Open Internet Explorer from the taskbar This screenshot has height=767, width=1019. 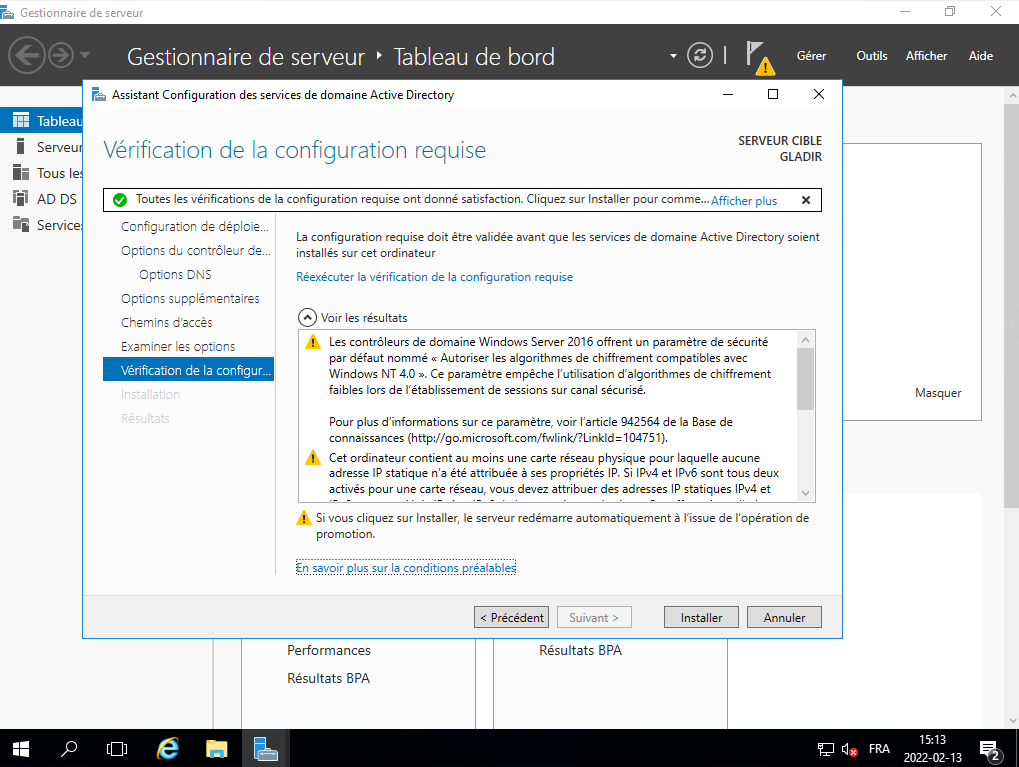[169, 748]
